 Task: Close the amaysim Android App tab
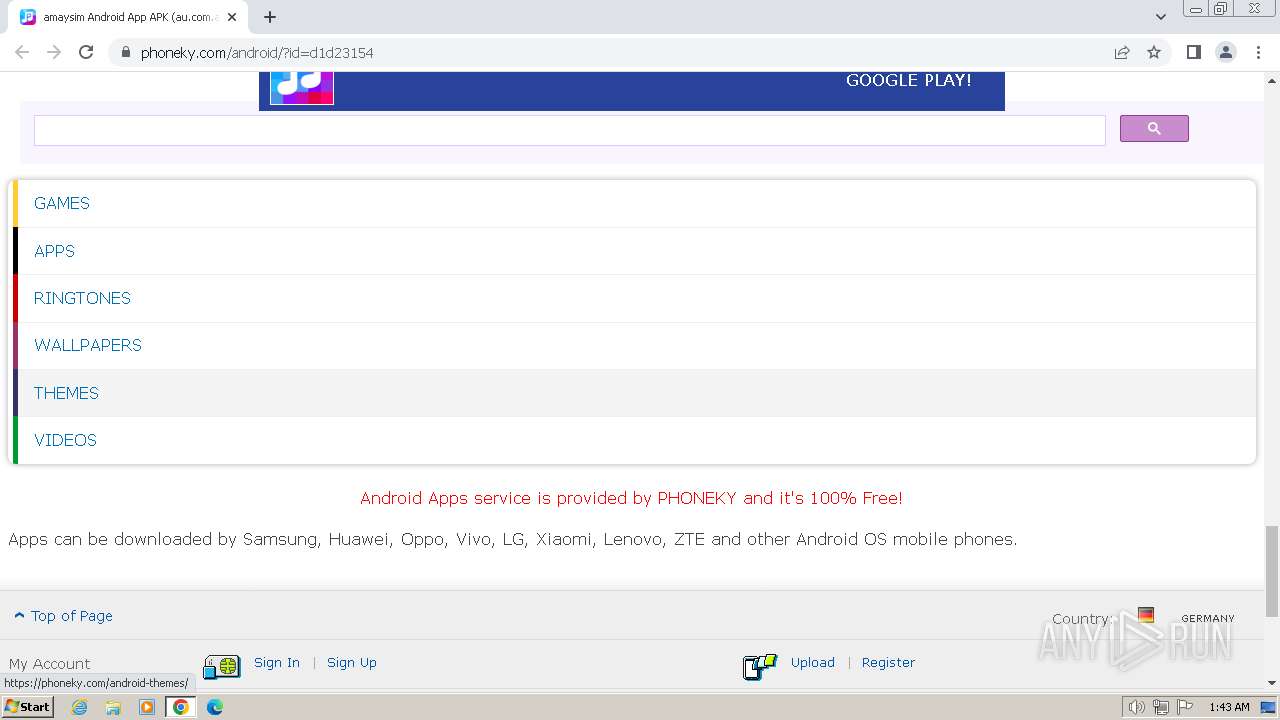point(232,17)
